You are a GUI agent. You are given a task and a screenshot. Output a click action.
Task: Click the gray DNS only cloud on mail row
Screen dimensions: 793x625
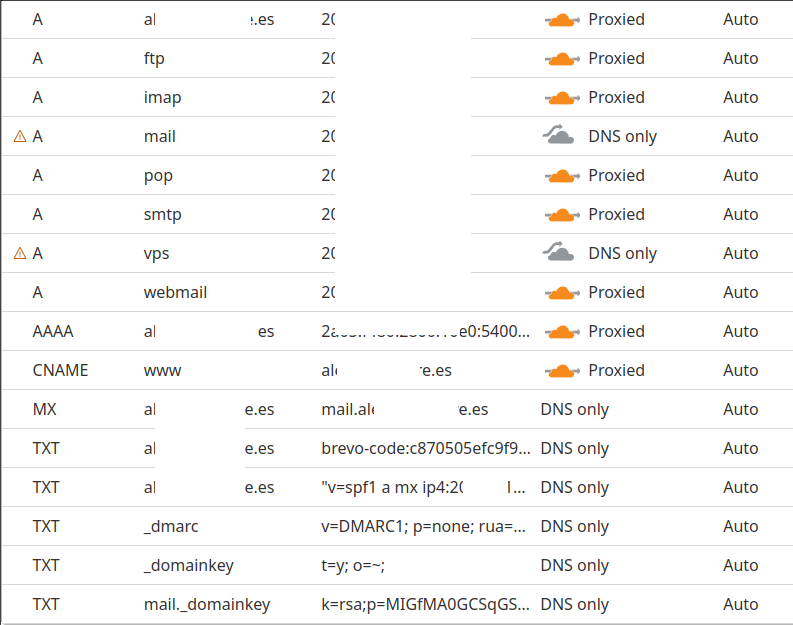point(558,135)
